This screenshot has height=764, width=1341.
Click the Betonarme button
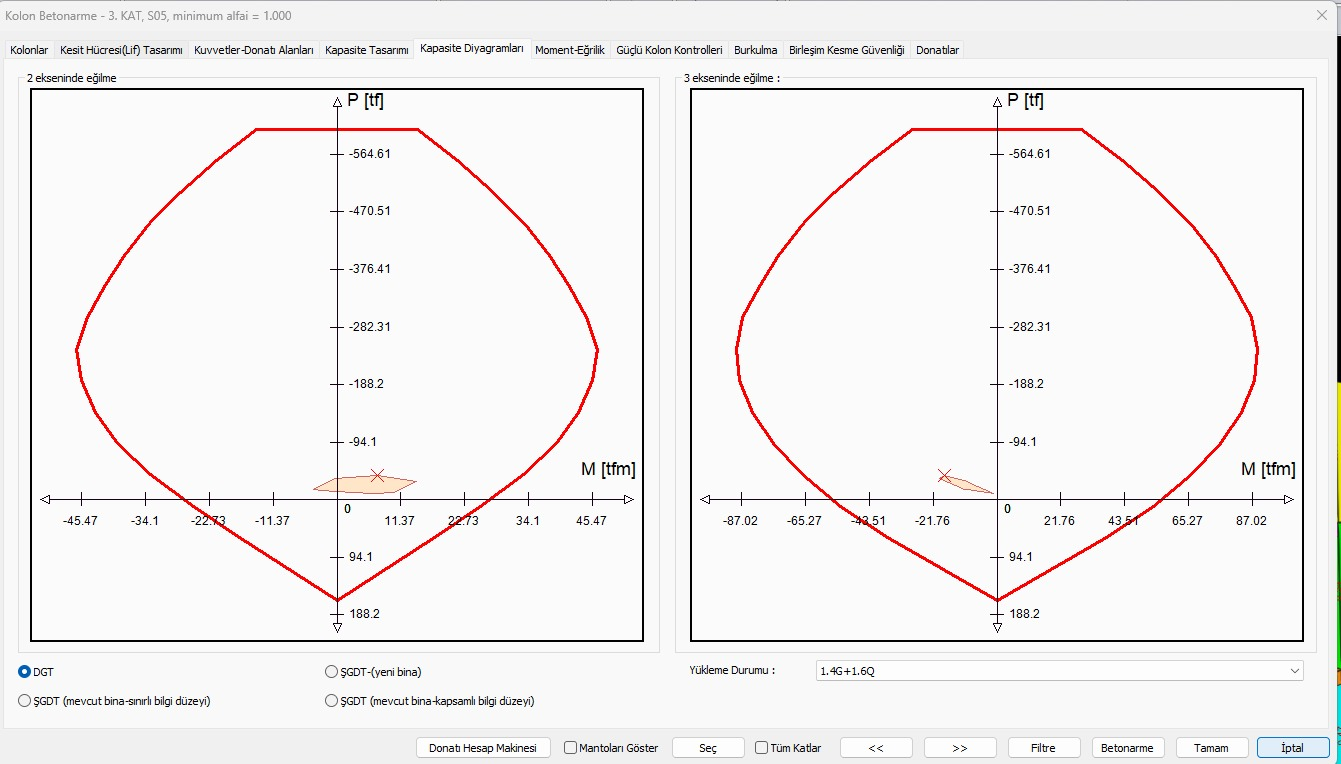click(x=1127, y=748)
